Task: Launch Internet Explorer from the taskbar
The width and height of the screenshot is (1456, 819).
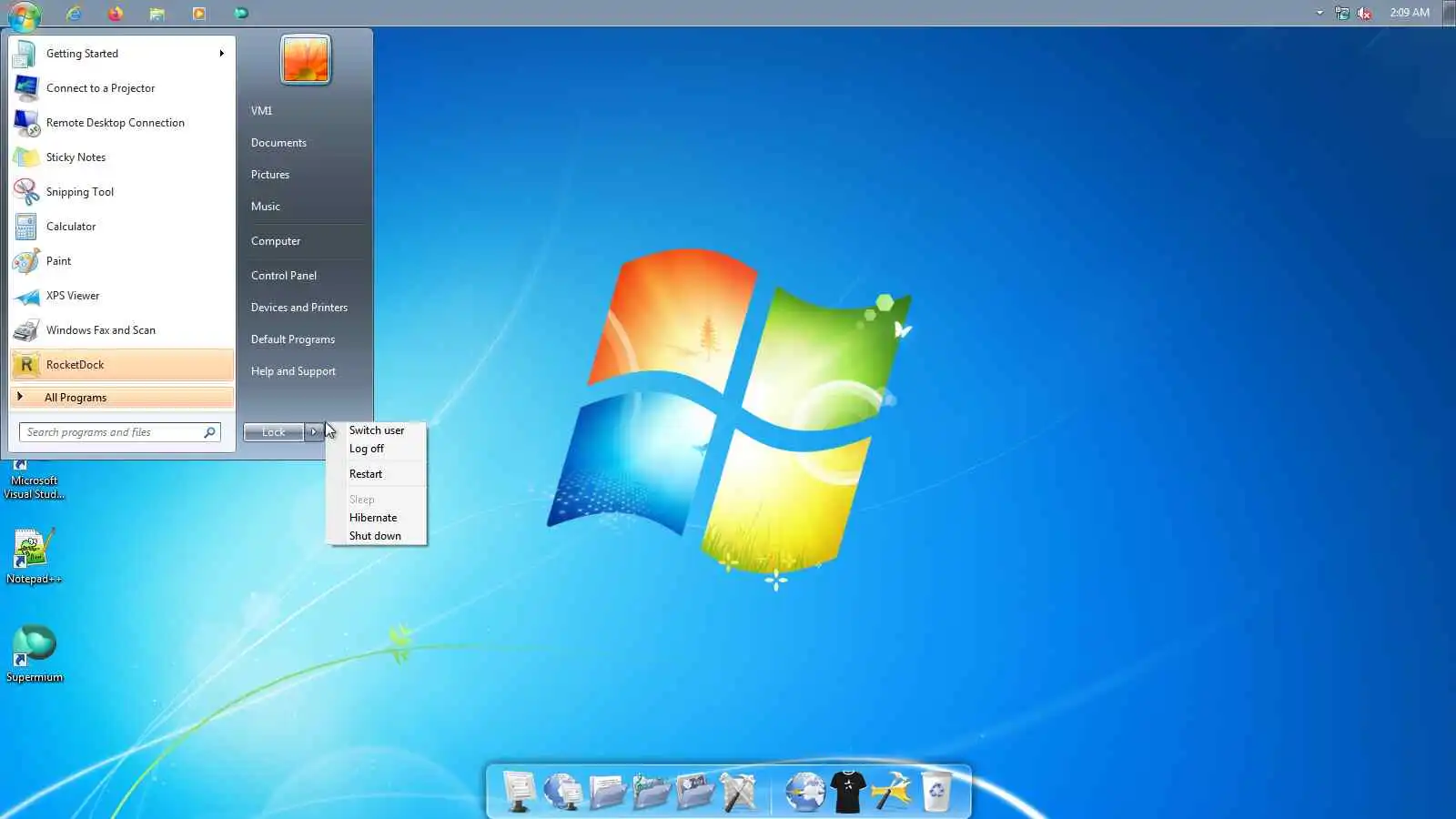Action: tap(74, 13)
